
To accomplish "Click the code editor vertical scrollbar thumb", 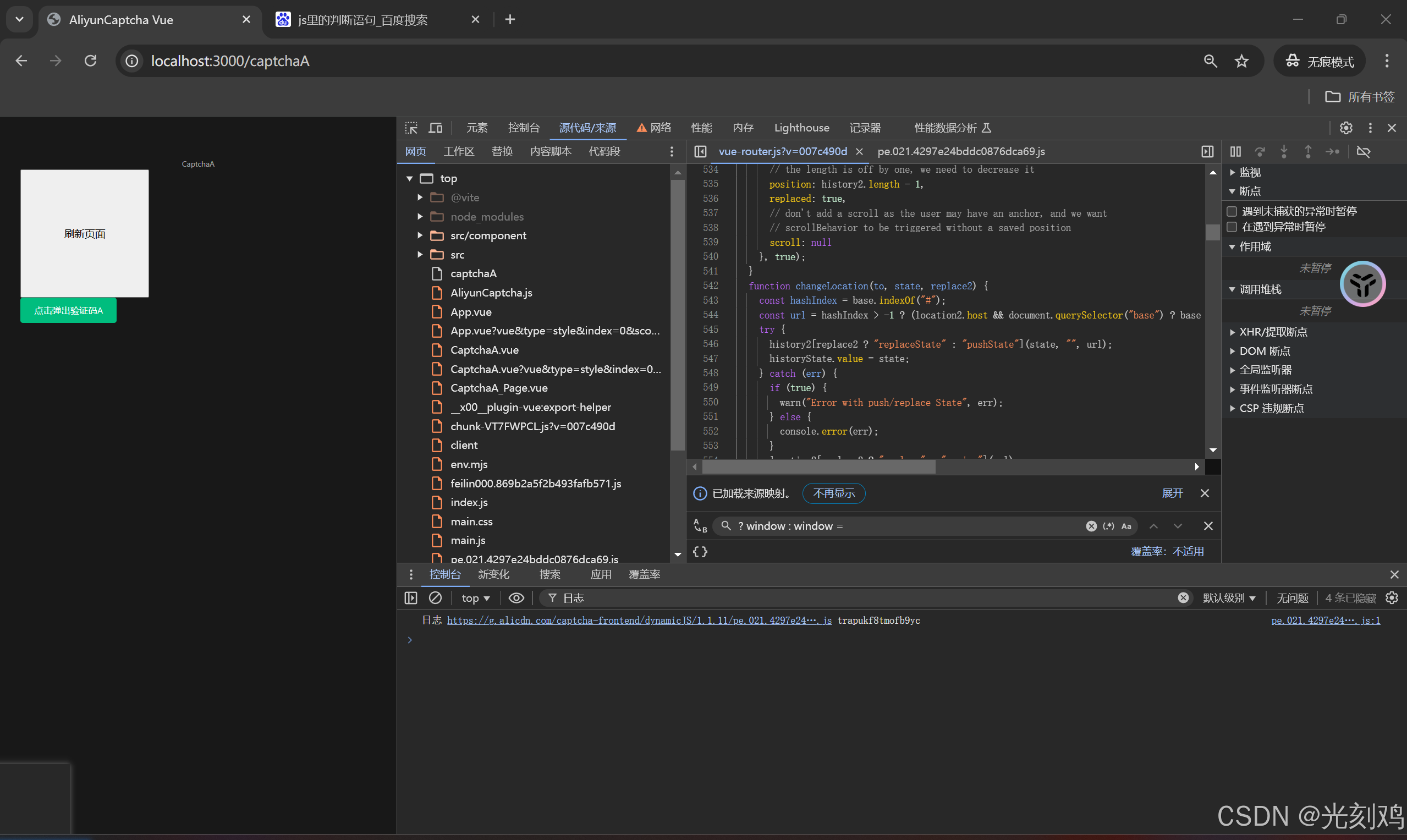I will tap(1212, 232).
